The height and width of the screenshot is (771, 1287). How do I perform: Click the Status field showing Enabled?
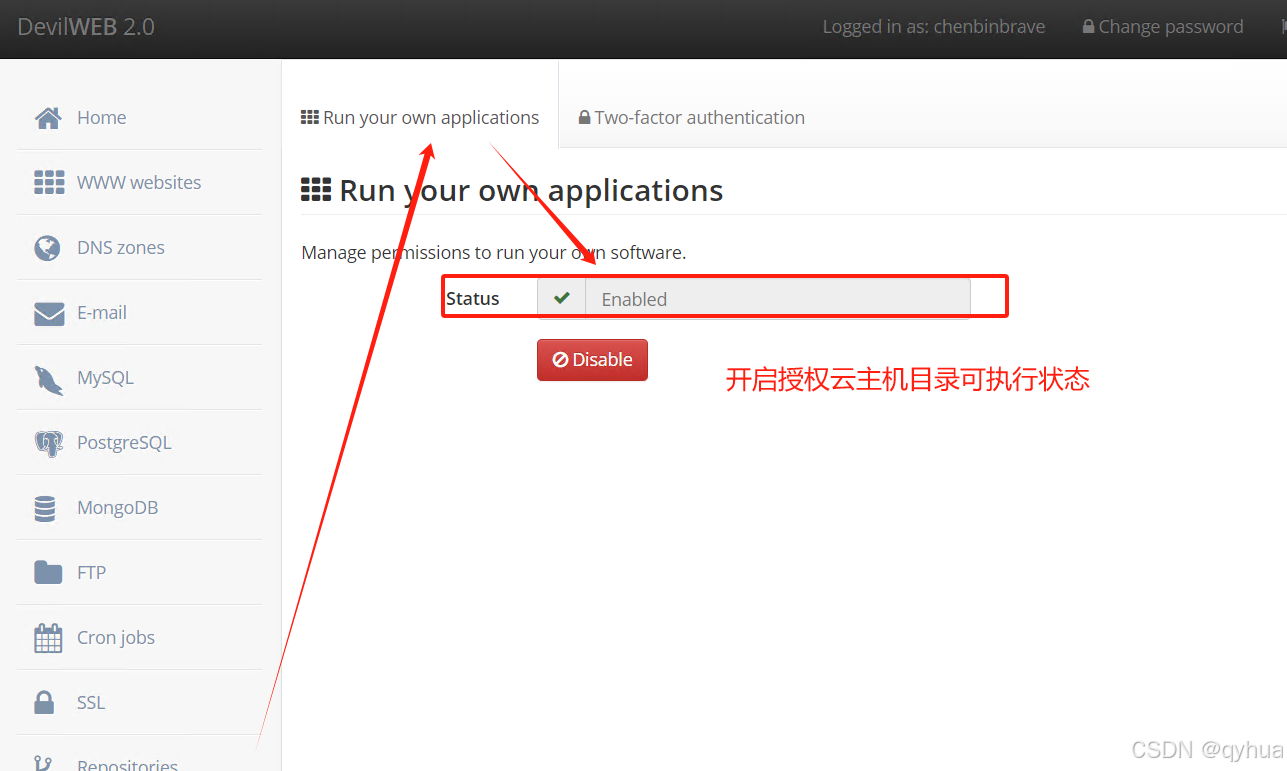[x=776, y=299]
